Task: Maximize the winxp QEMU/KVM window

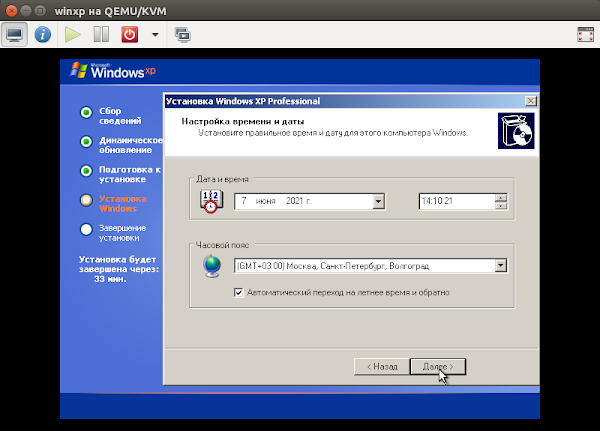Action: [x=40, y=11]
